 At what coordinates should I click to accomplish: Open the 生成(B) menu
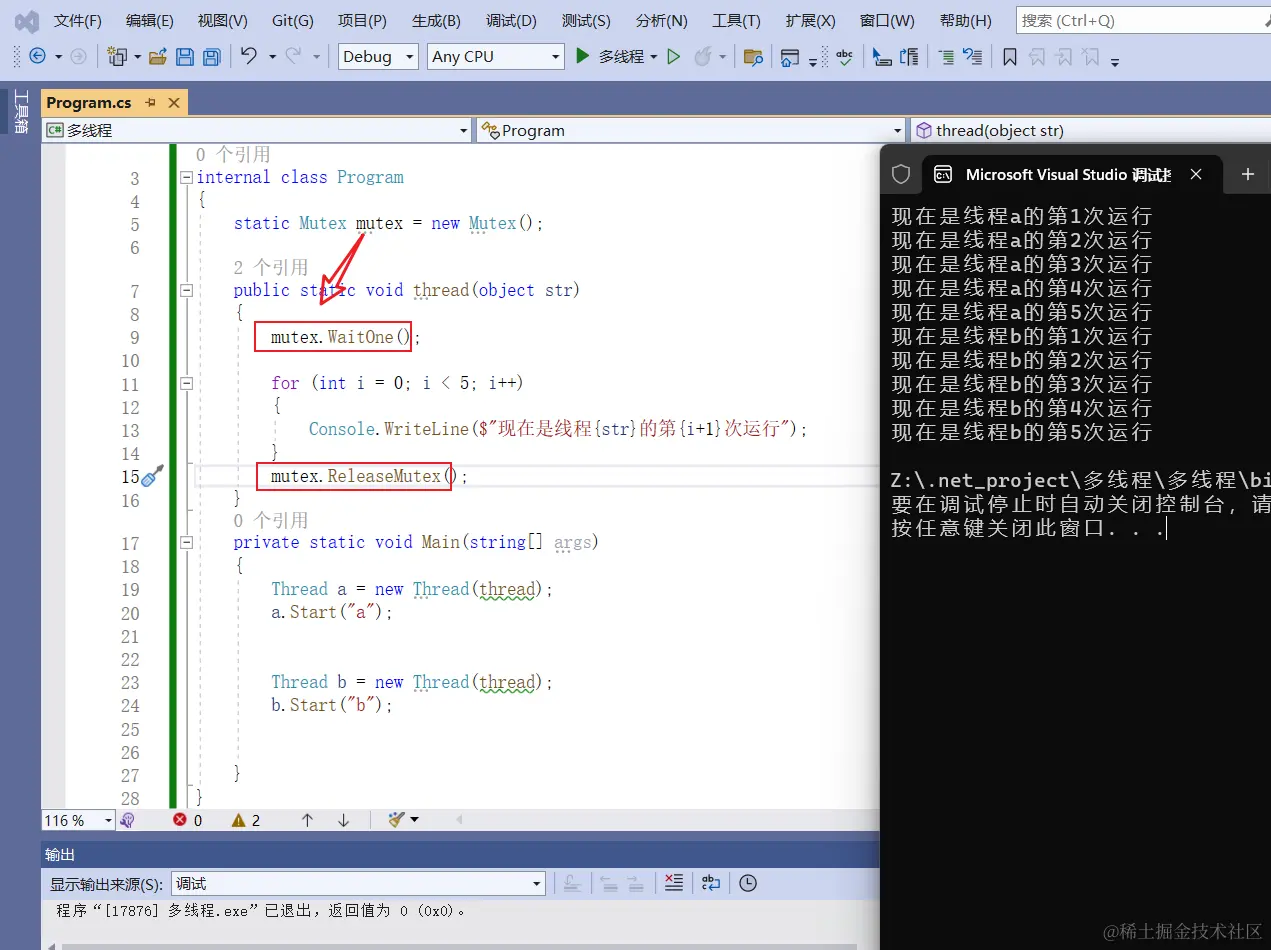pos(436,21)
